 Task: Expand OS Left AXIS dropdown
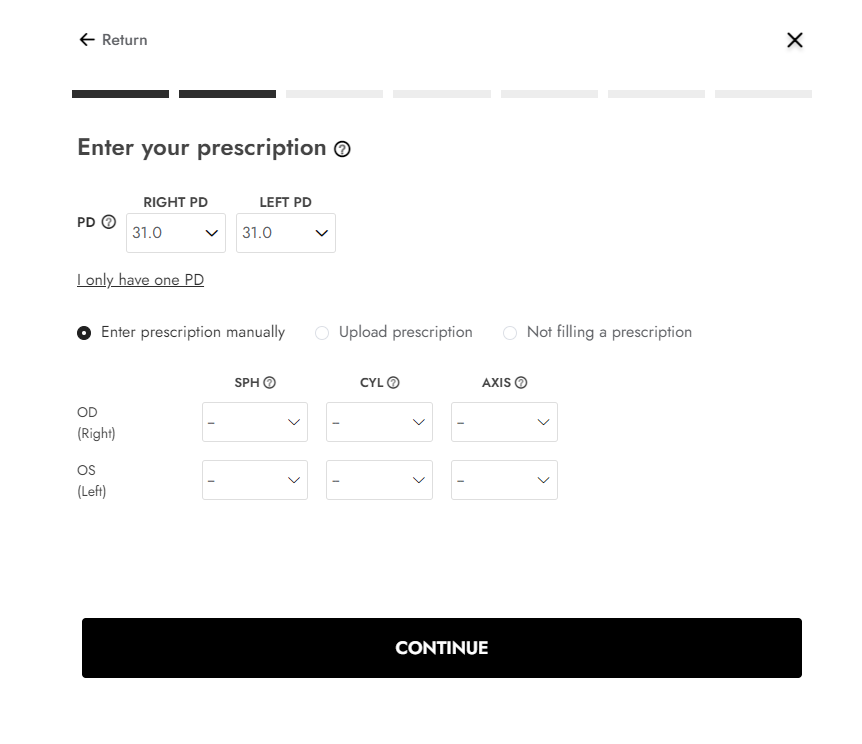click(504, 480)
